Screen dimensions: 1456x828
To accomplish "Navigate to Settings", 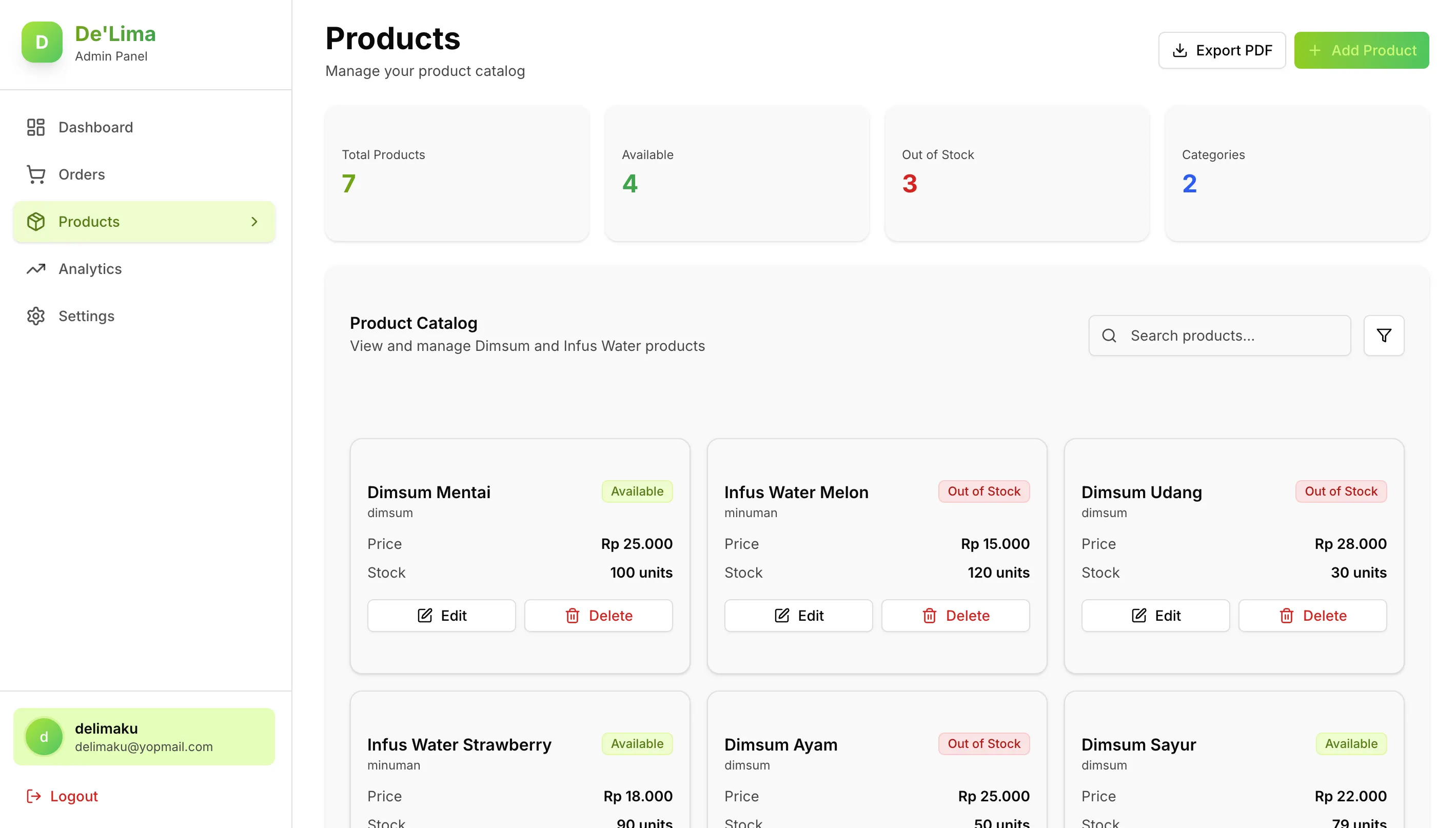I will [144, 316].
